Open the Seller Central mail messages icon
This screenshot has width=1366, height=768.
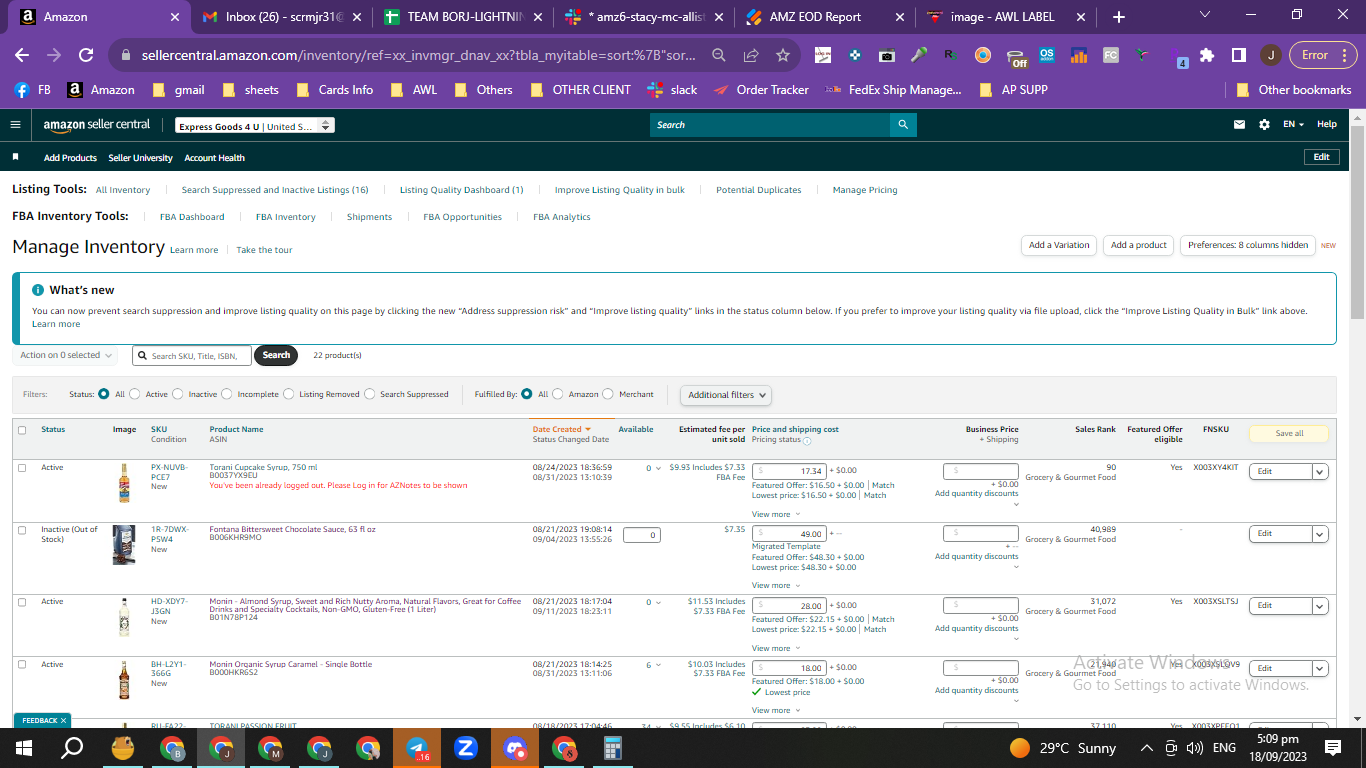pyautogui.click(x=1240, y=125)
